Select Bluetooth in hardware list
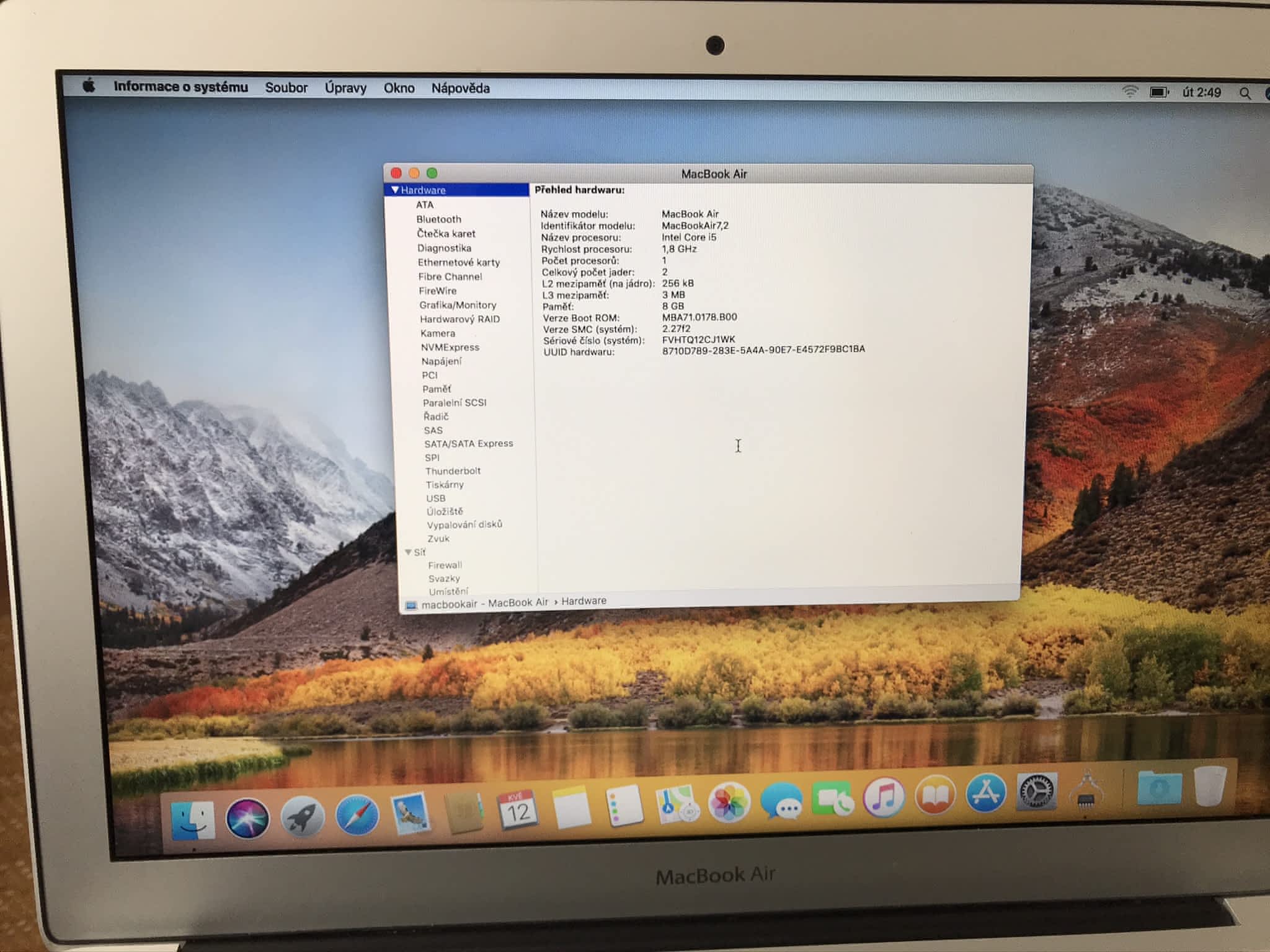Screen dimensions: 1270x952 pyautogui.click(x=438, y=219)
